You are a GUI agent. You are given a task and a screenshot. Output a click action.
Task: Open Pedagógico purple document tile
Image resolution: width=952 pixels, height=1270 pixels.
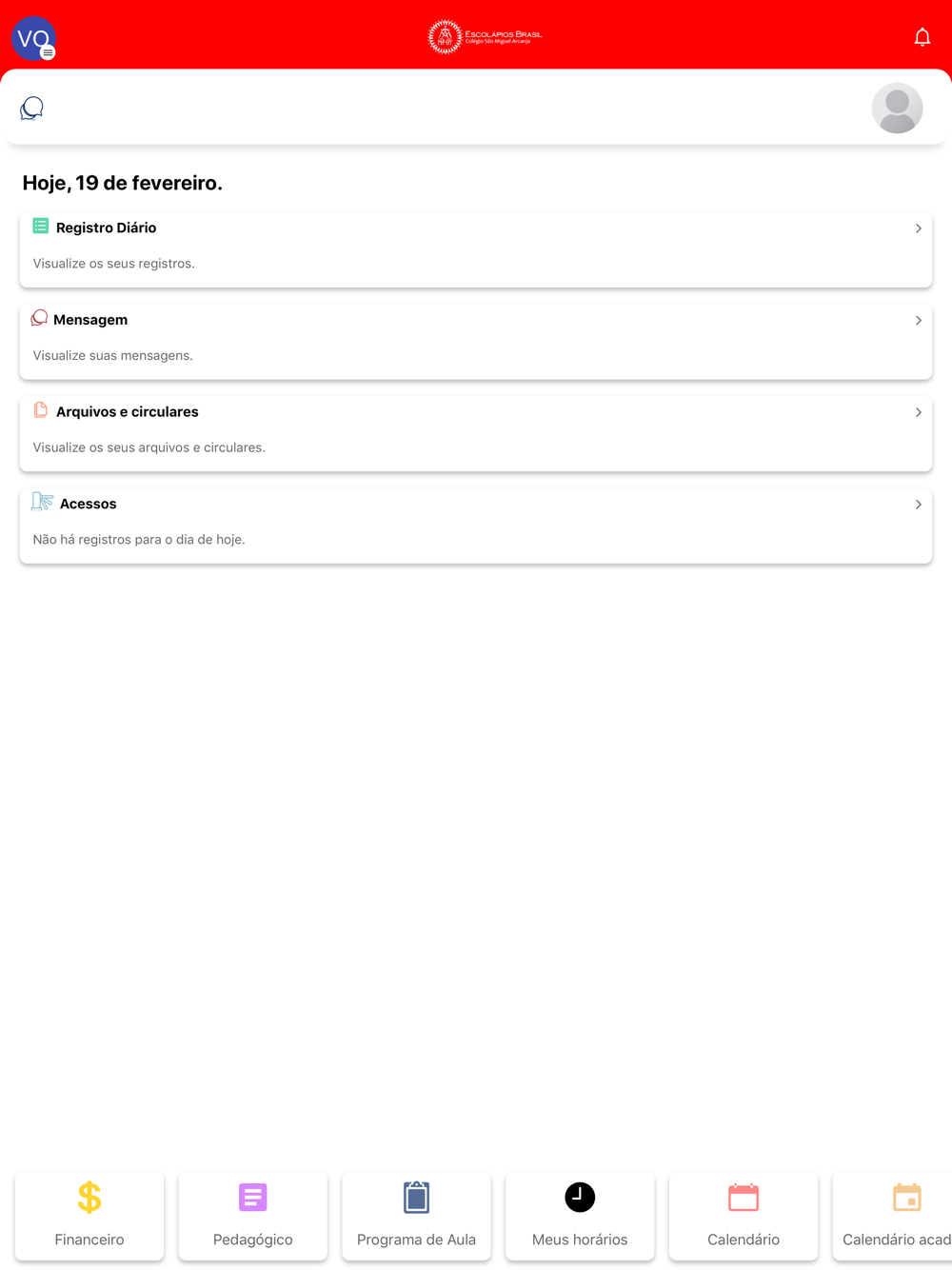coord(253,1216)
